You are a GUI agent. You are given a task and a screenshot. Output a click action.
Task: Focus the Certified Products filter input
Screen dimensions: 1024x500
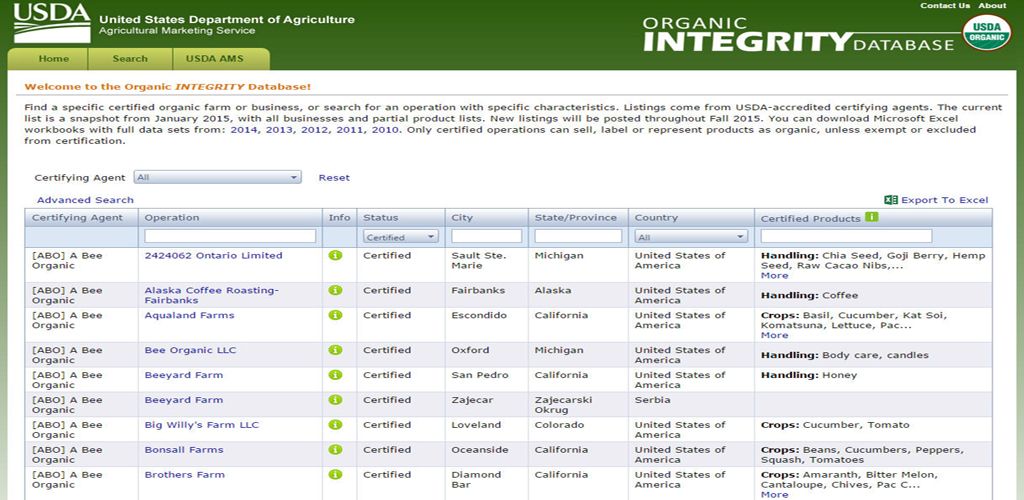tap(846, 236)
